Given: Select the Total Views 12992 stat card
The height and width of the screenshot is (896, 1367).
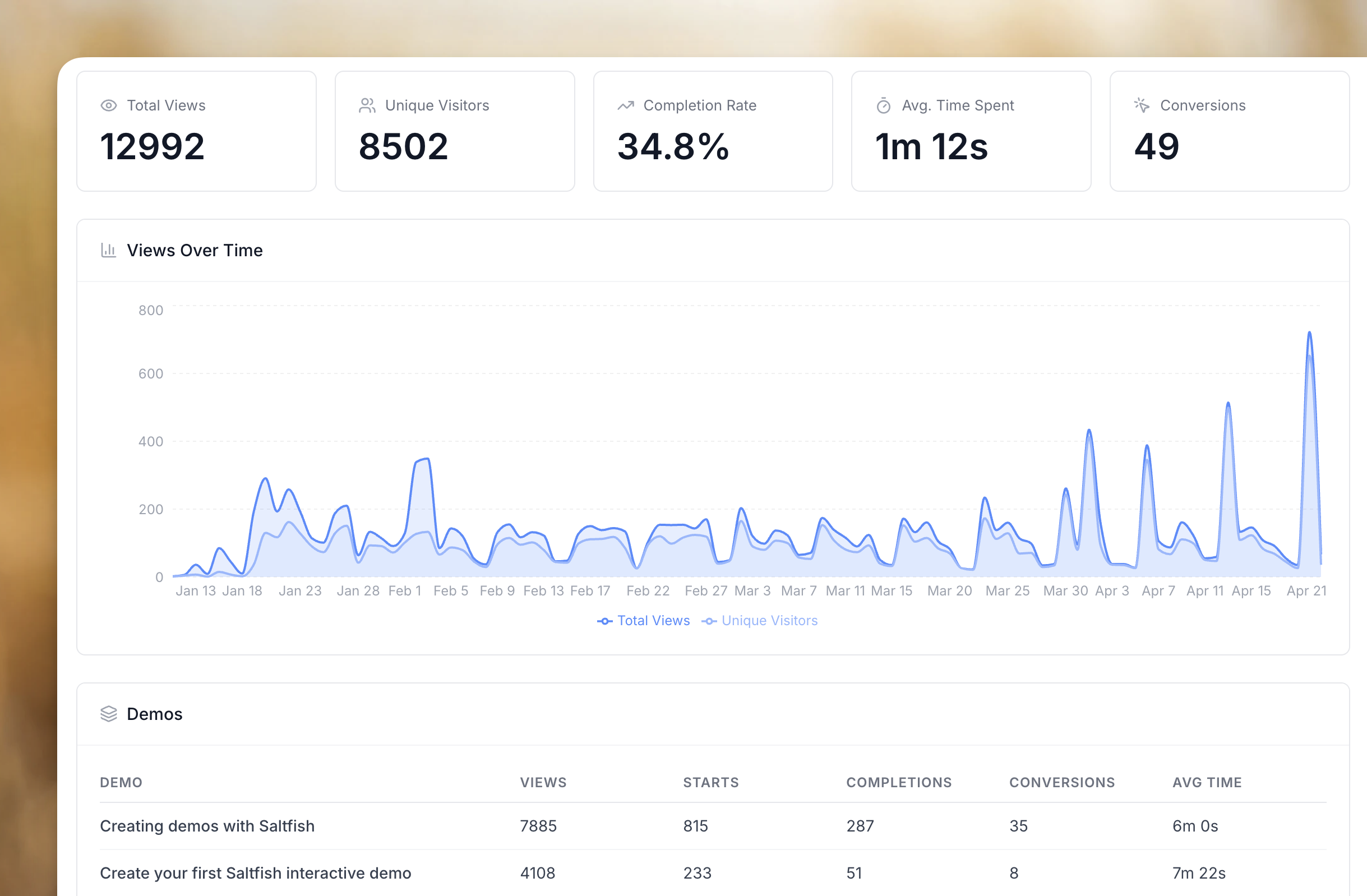Looking at the screenshot, I should click(196, 131).
